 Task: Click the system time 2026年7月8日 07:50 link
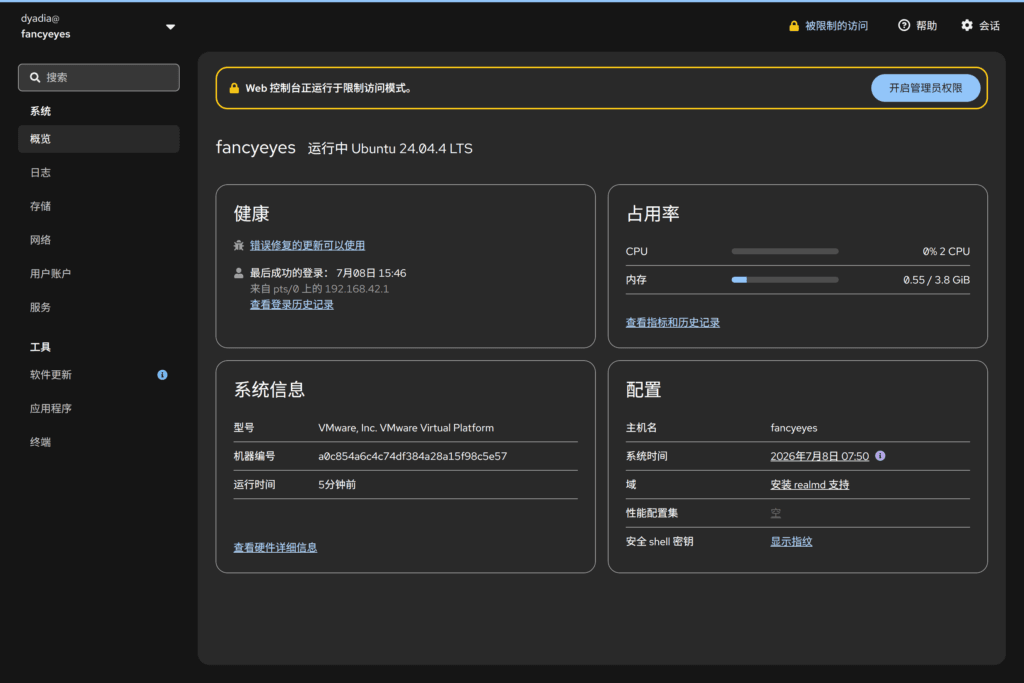coord(820,456)
